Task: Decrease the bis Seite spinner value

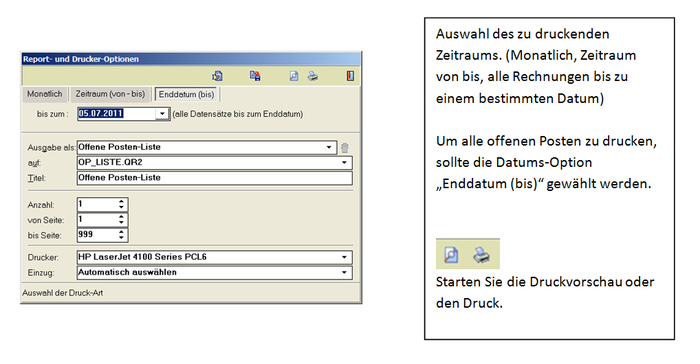Action: click(121, 238)
